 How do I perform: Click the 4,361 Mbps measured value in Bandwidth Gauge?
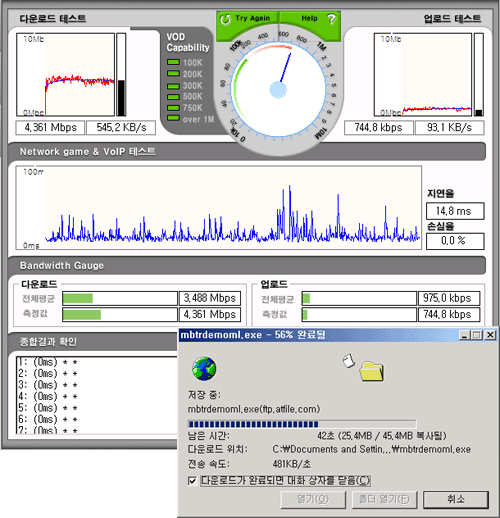(210, 314)
